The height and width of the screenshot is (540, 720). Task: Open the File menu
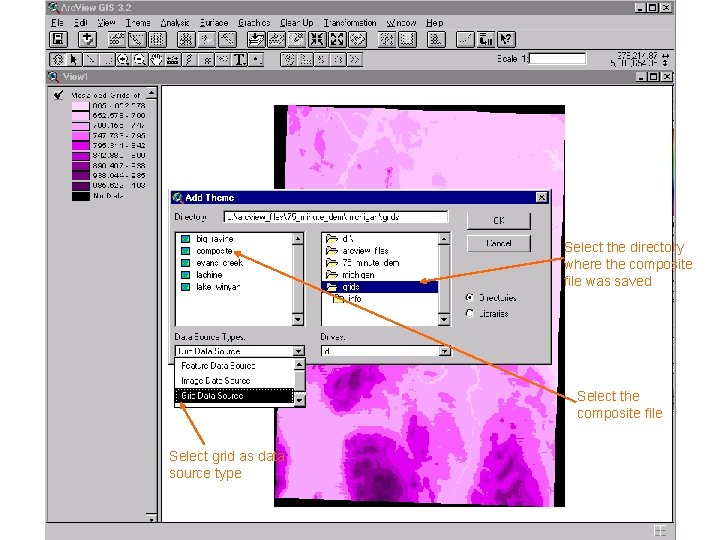point(57,22)
